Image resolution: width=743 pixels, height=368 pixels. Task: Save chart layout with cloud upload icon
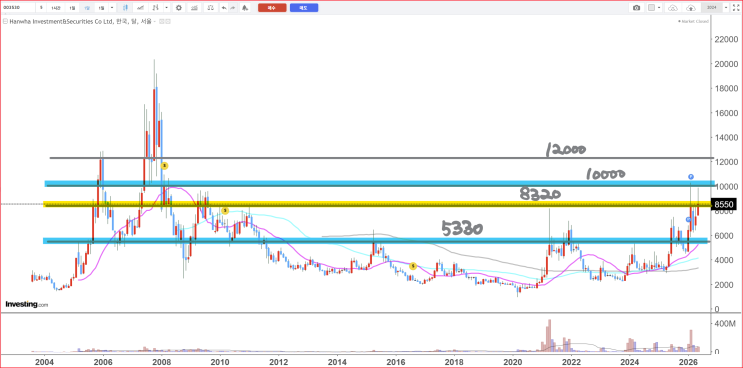[691, 8]
